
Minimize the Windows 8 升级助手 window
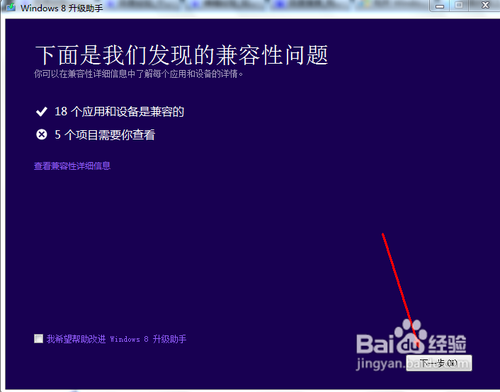tap(440, 6)
